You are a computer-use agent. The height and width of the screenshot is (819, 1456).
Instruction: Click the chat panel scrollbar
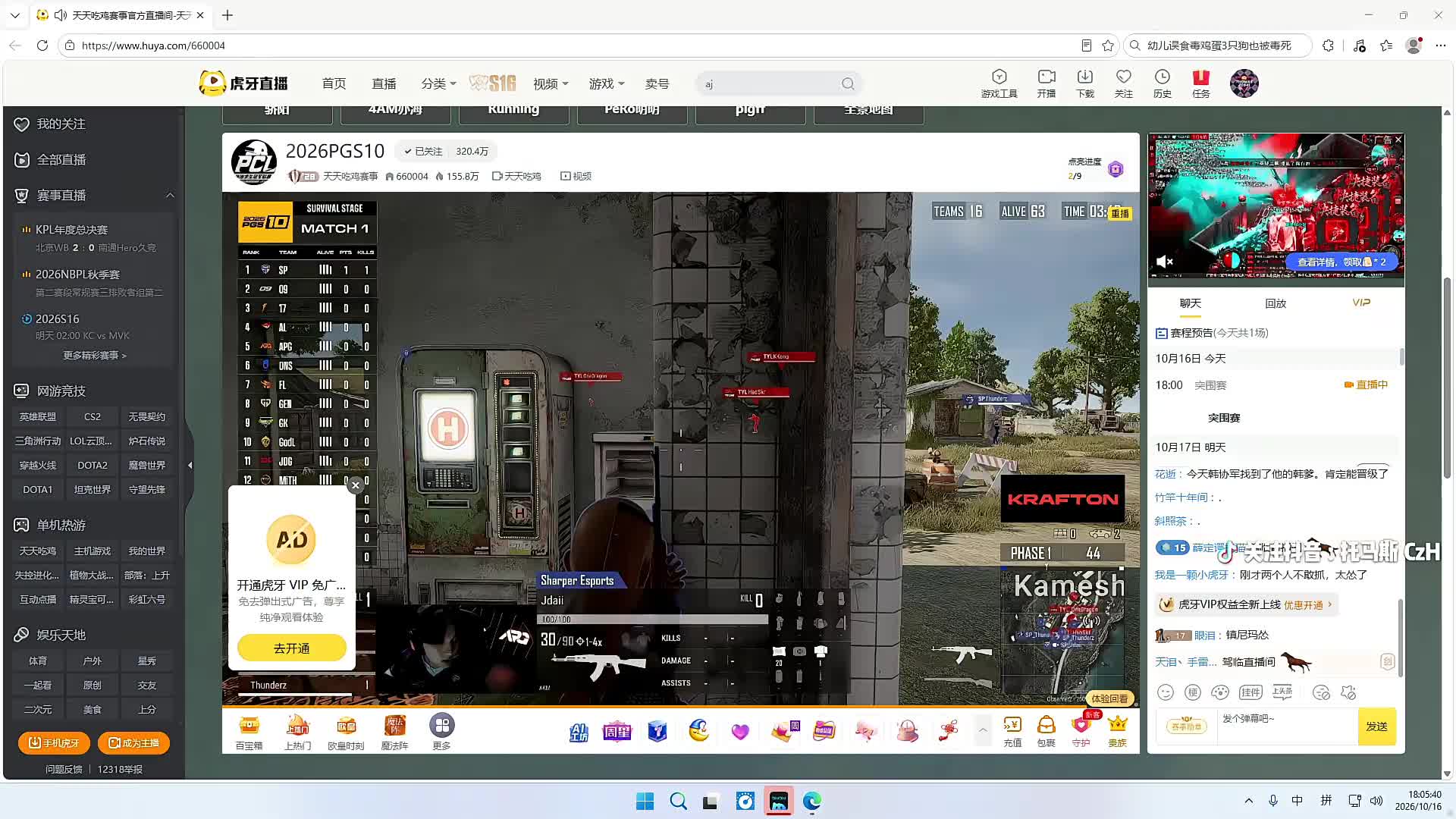point(1401,637)
